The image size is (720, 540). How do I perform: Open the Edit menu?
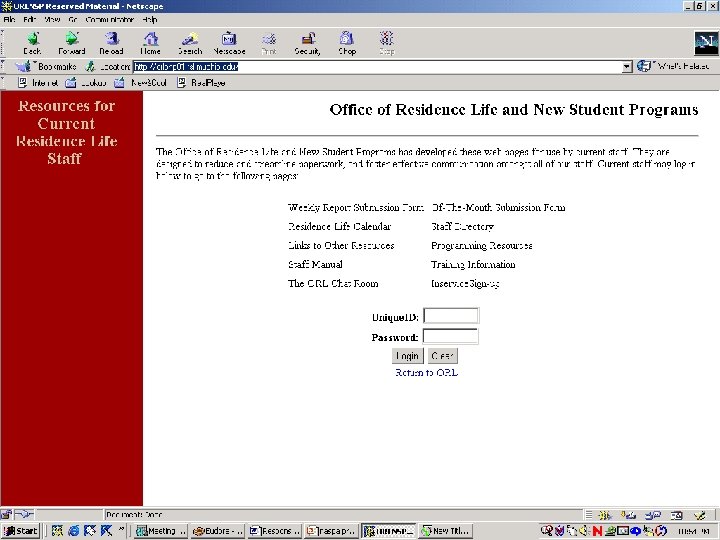pos(30,20)
